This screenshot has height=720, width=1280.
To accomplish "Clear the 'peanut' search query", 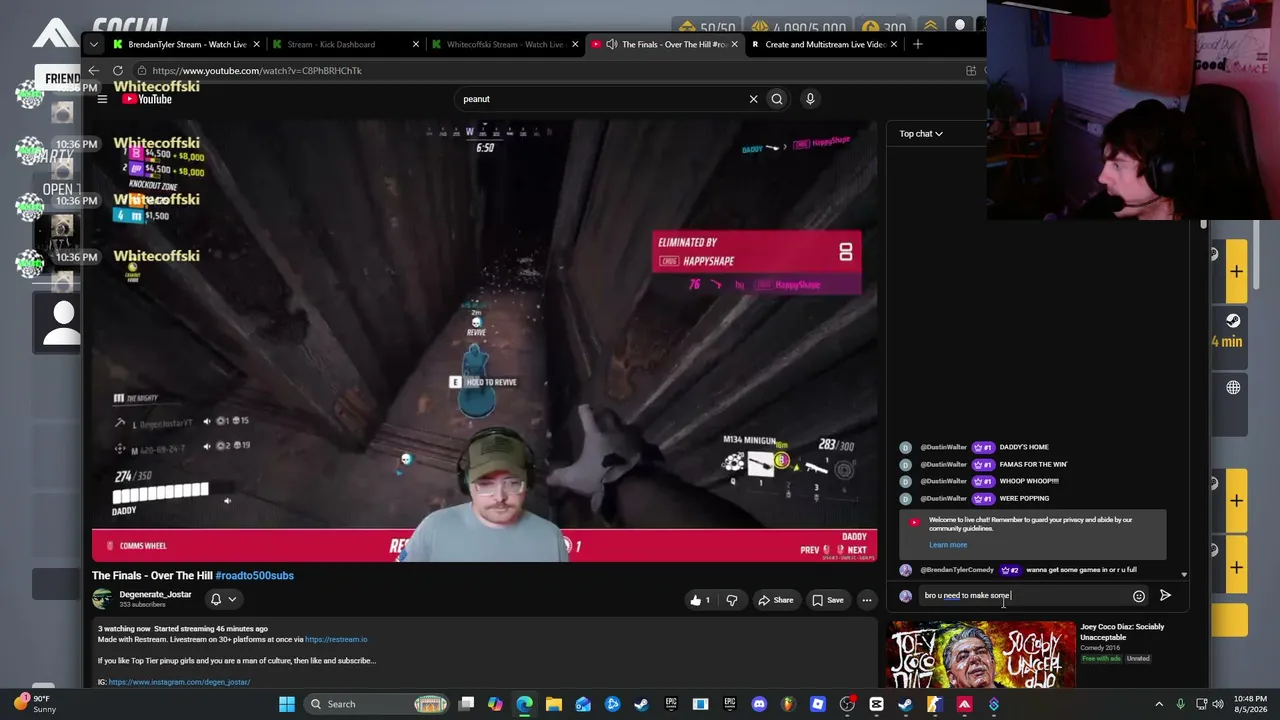I will coord(753,99).
